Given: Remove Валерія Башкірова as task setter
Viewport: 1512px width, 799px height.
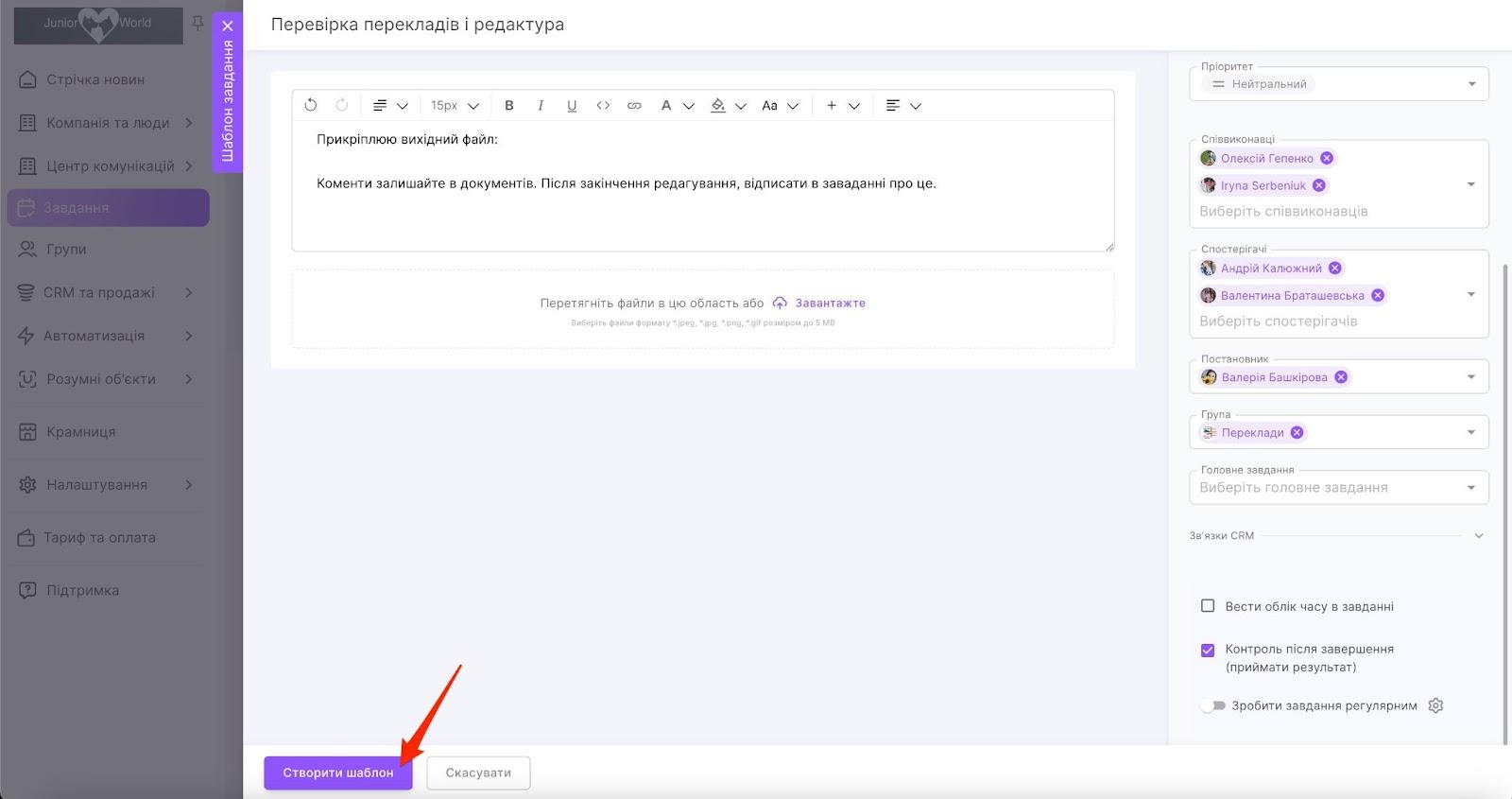Looking at the screenshot, I should (1341, 377).
